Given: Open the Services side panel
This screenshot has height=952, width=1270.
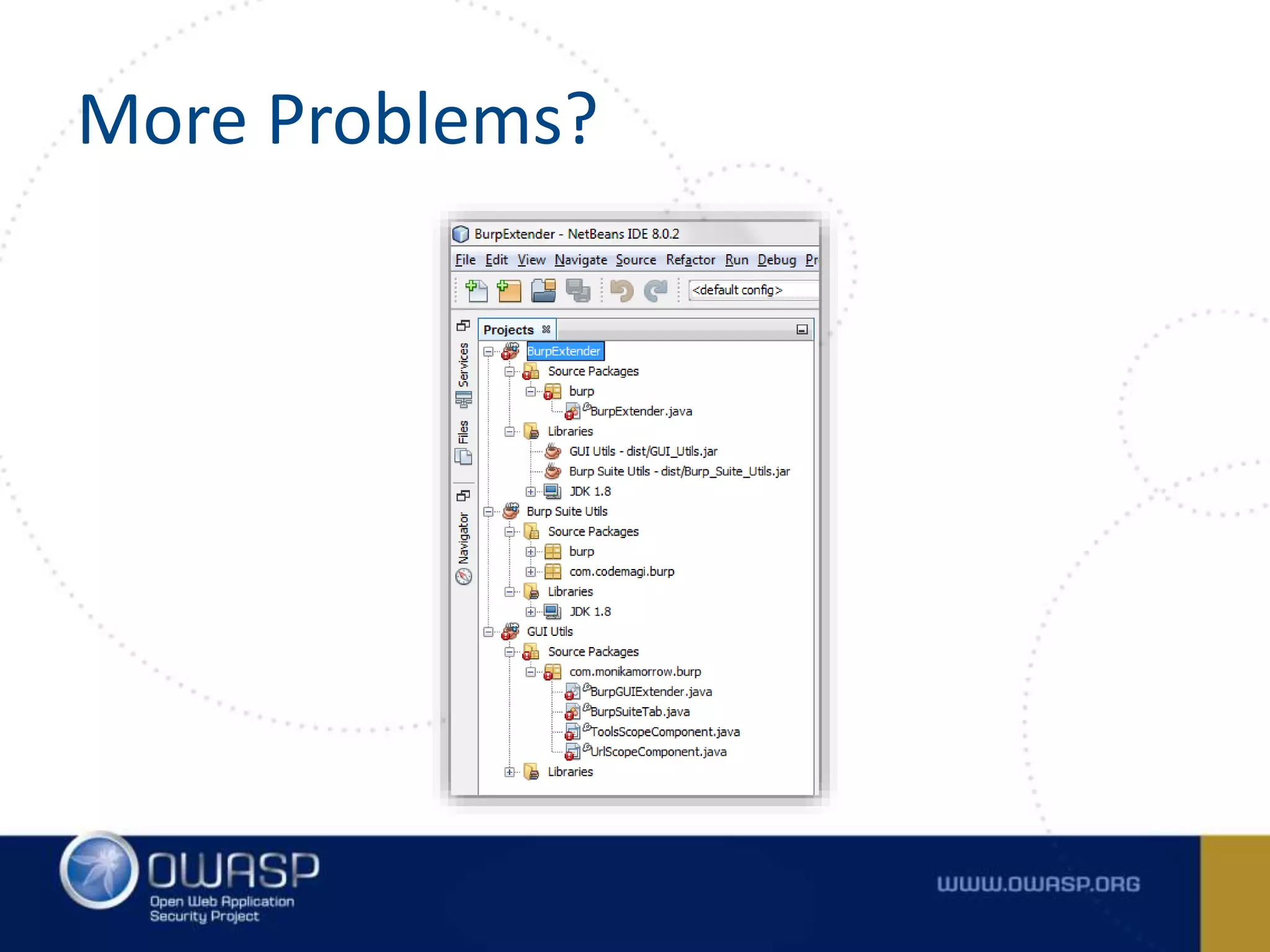Looking at the screenshot, I should (x=463, y=364).
